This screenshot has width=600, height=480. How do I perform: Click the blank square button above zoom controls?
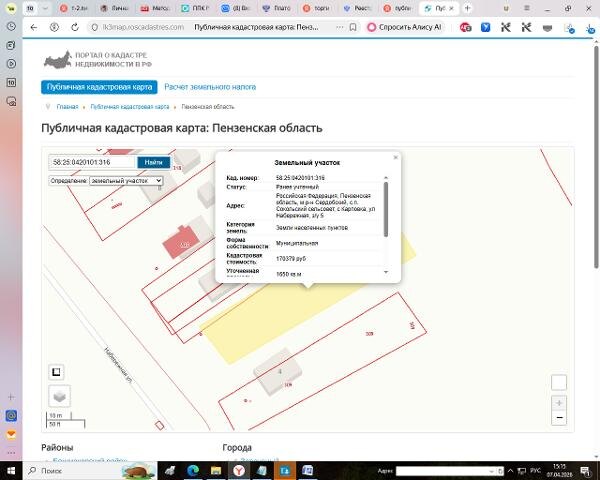click(x=559, y=382)
